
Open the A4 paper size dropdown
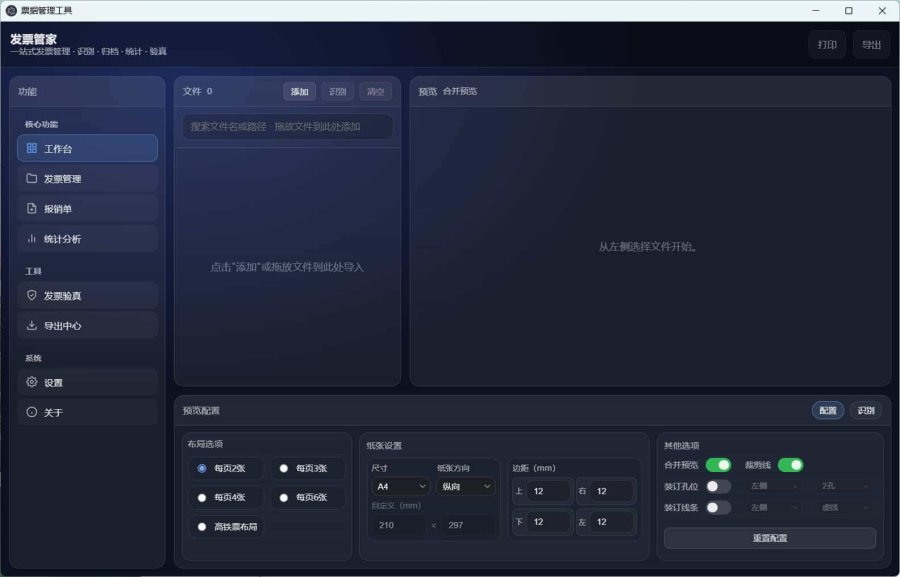pos(400,487)
